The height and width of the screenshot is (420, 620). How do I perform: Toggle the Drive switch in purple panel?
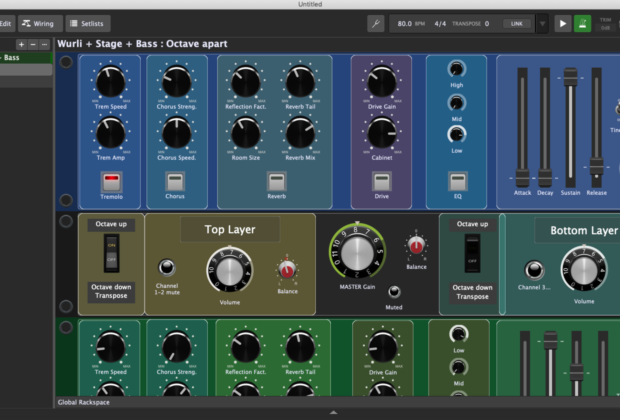382,182
